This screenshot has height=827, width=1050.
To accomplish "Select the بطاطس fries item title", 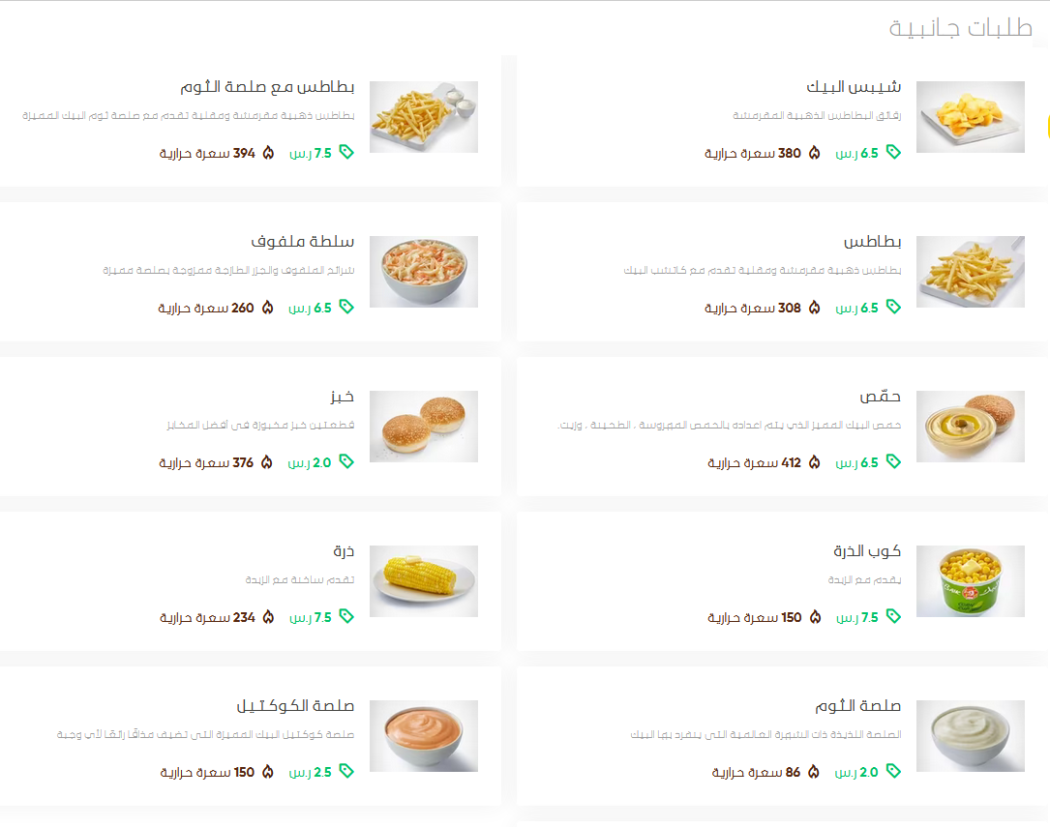I will tap(873, 241).
